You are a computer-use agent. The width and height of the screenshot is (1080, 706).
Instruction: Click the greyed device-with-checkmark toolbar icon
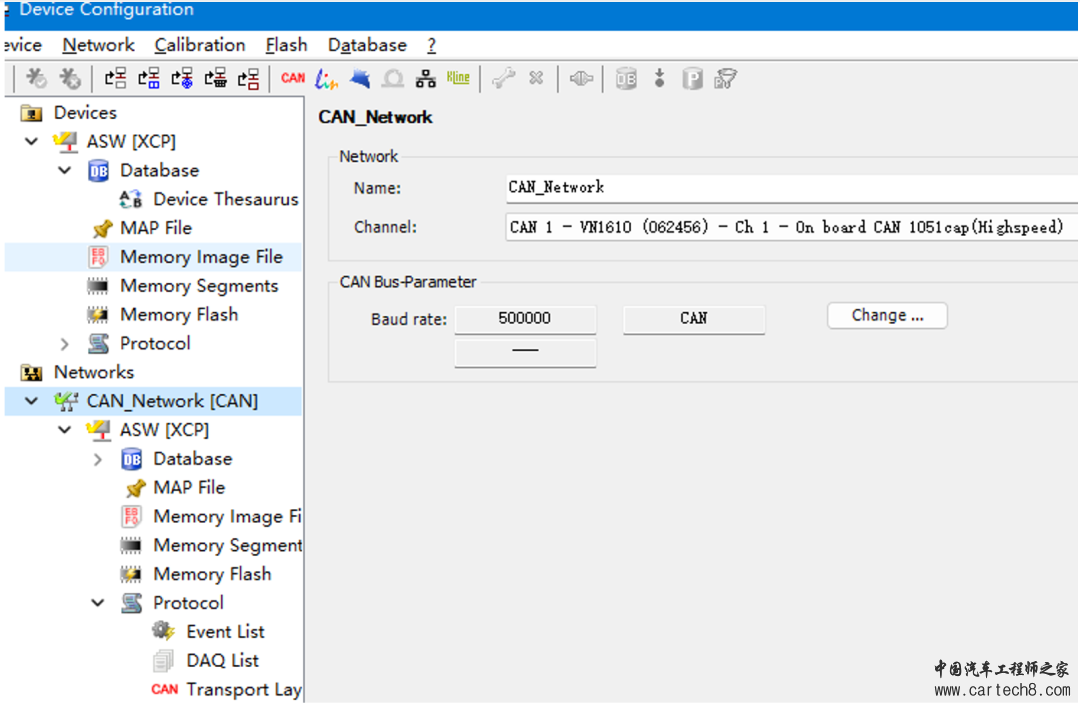[36, 79]
